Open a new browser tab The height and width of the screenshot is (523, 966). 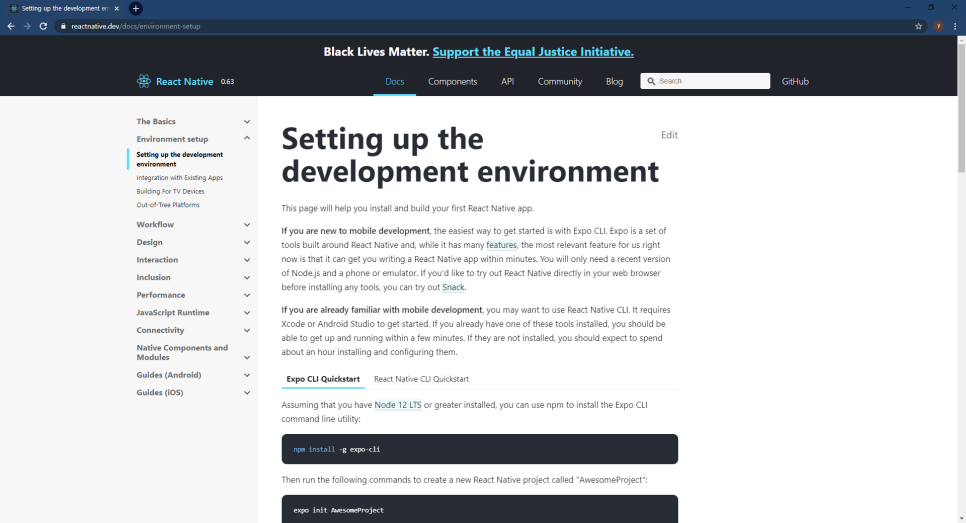pyautogui.click(x=136, y=8)
